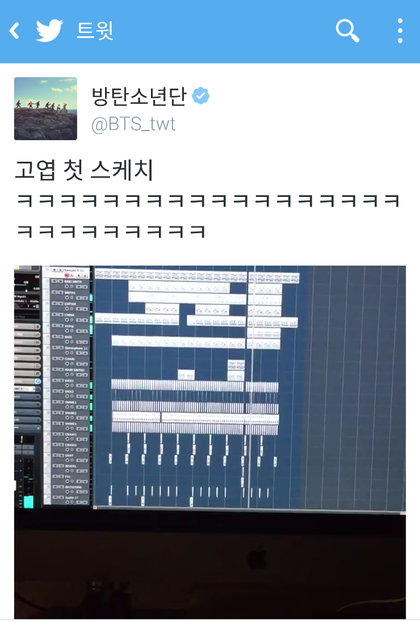Open the three-dot overflow menu
420x622 pixels.
[400, 31]
